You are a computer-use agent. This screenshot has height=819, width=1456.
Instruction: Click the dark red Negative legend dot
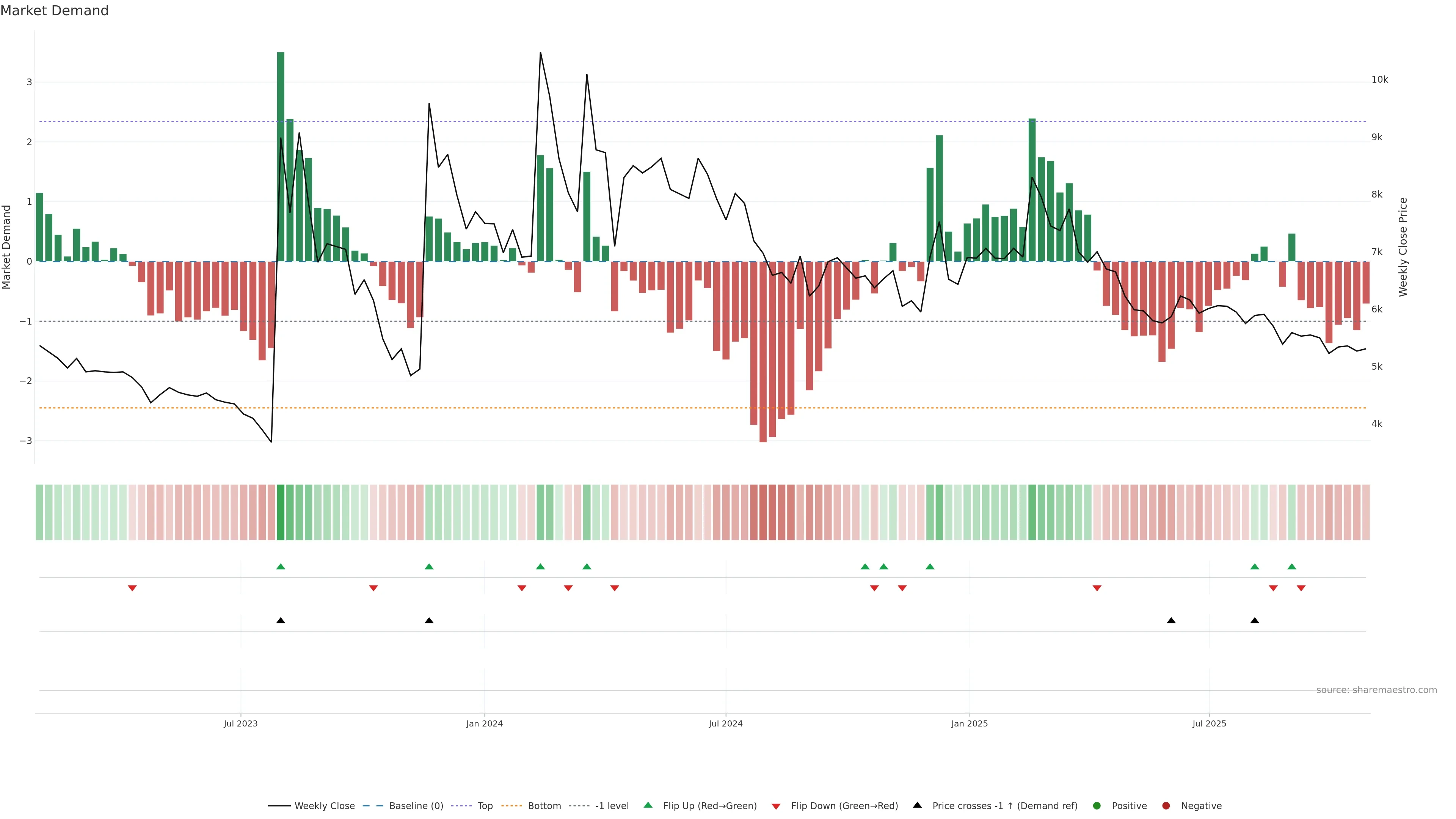[1166, 805]
